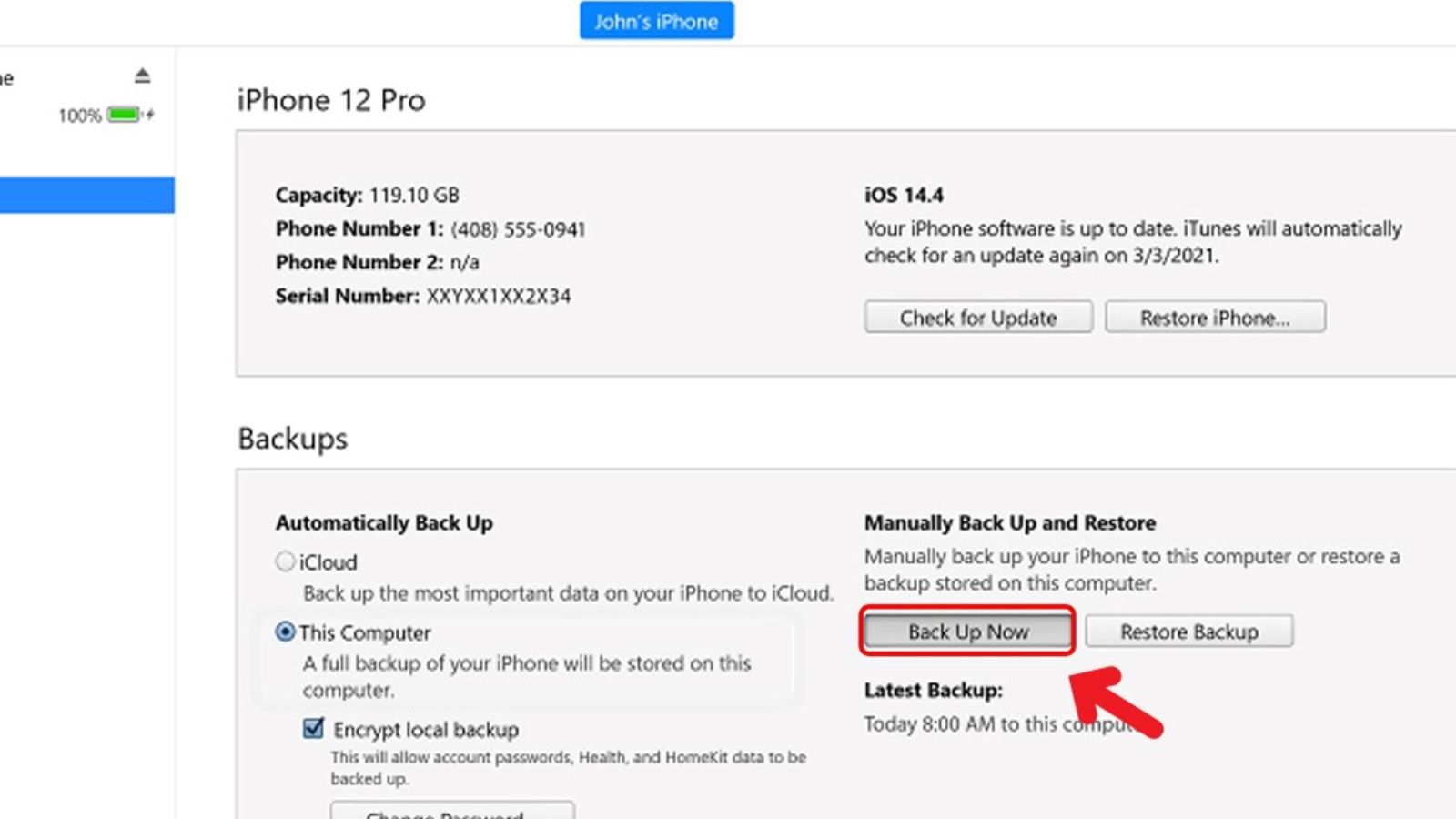Click the Restore iPhone... button
This screenshot has height=819, width=1456.
coord(1214,318)
